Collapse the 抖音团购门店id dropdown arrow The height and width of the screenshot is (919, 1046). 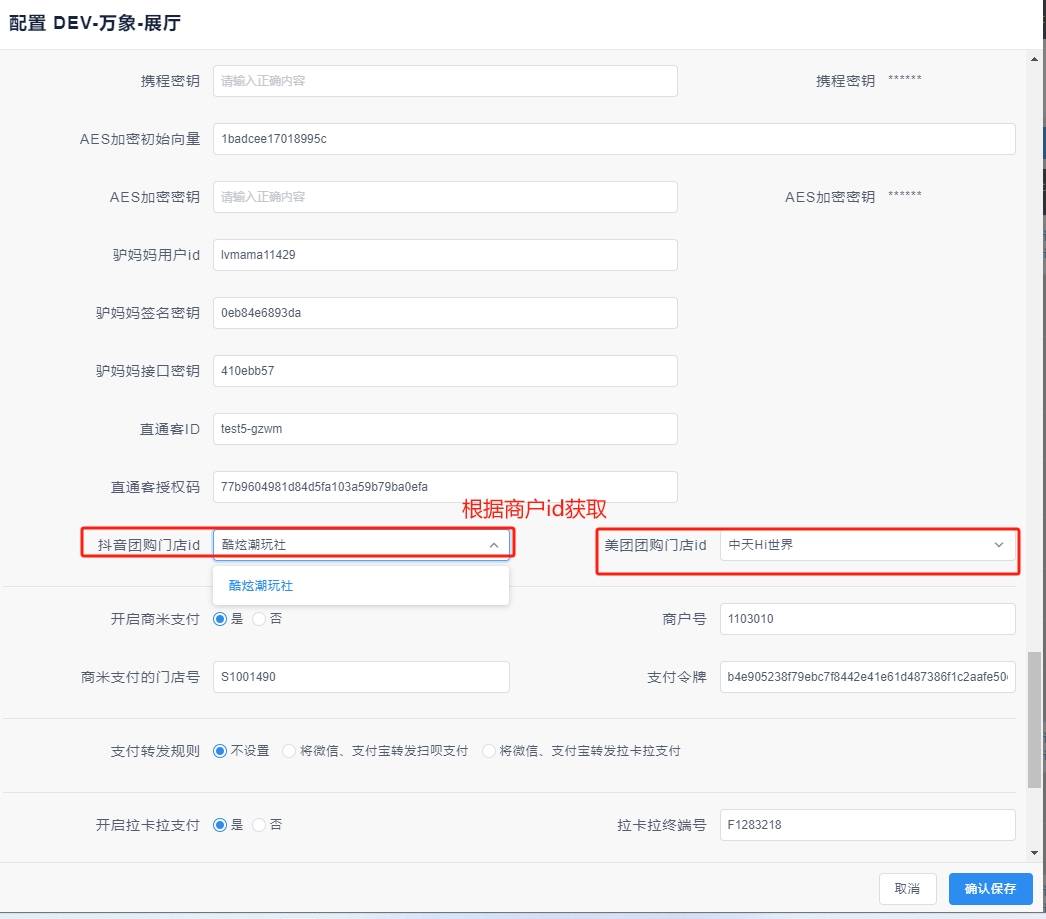click(494, 545)
